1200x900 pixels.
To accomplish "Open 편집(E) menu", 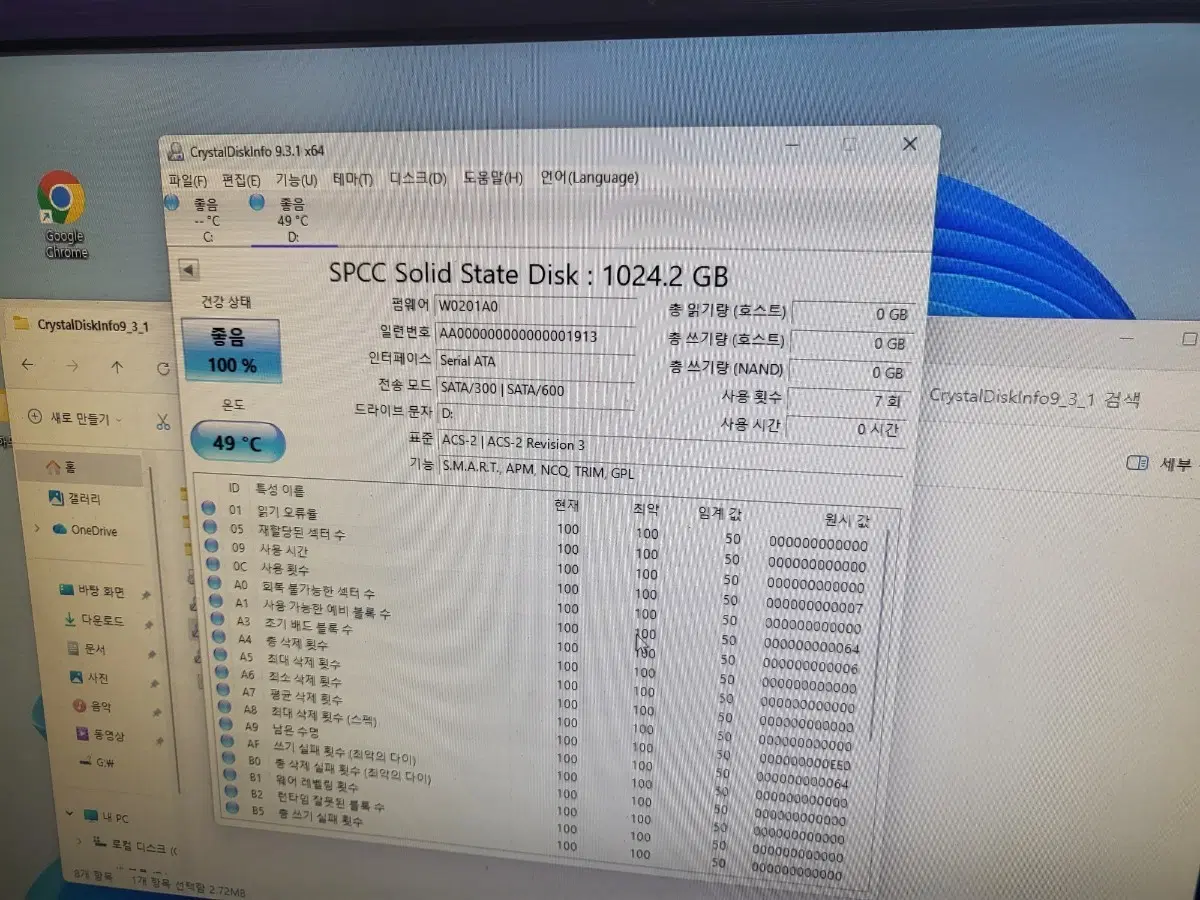I will pyautogui.click(x=241, y=181).
